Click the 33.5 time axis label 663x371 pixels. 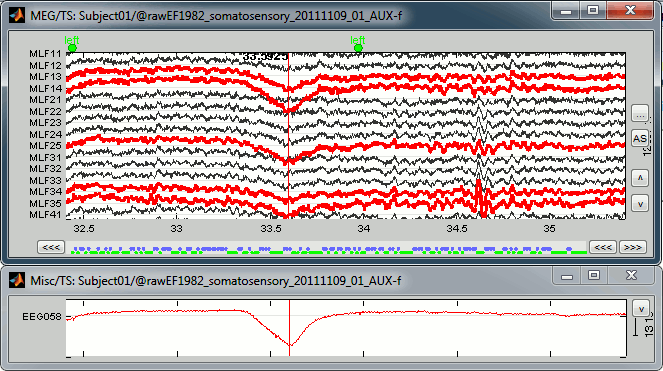coord(271,229)
